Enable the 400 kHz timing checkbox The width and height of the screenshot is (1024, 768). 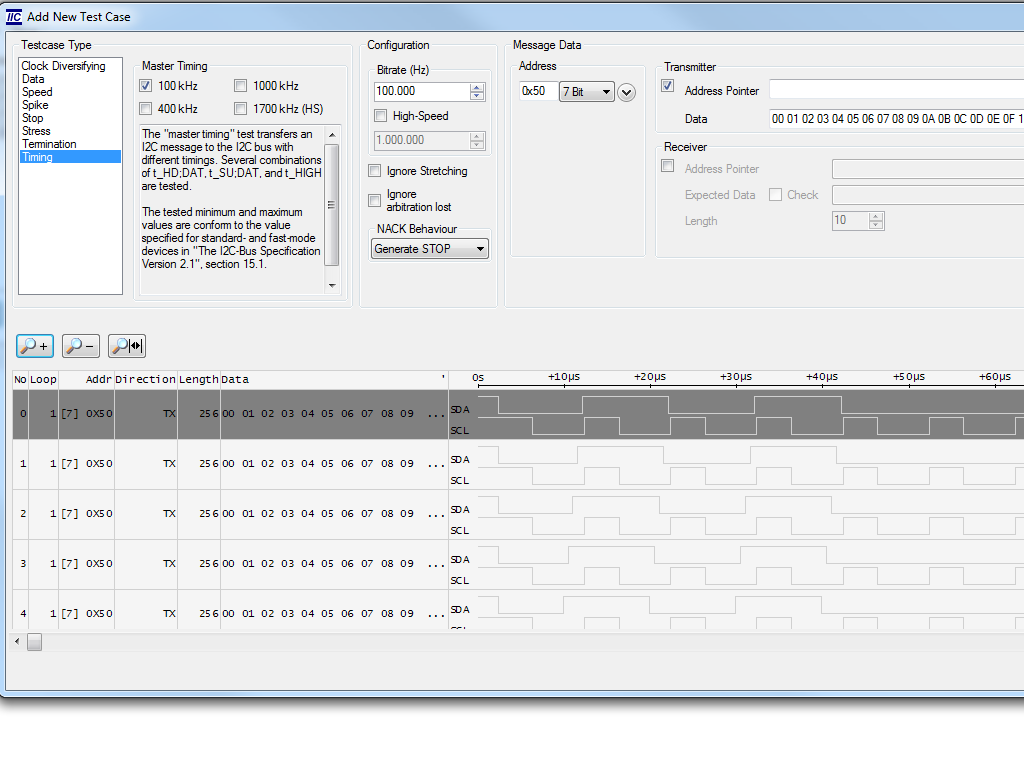[x=146, y=108]
